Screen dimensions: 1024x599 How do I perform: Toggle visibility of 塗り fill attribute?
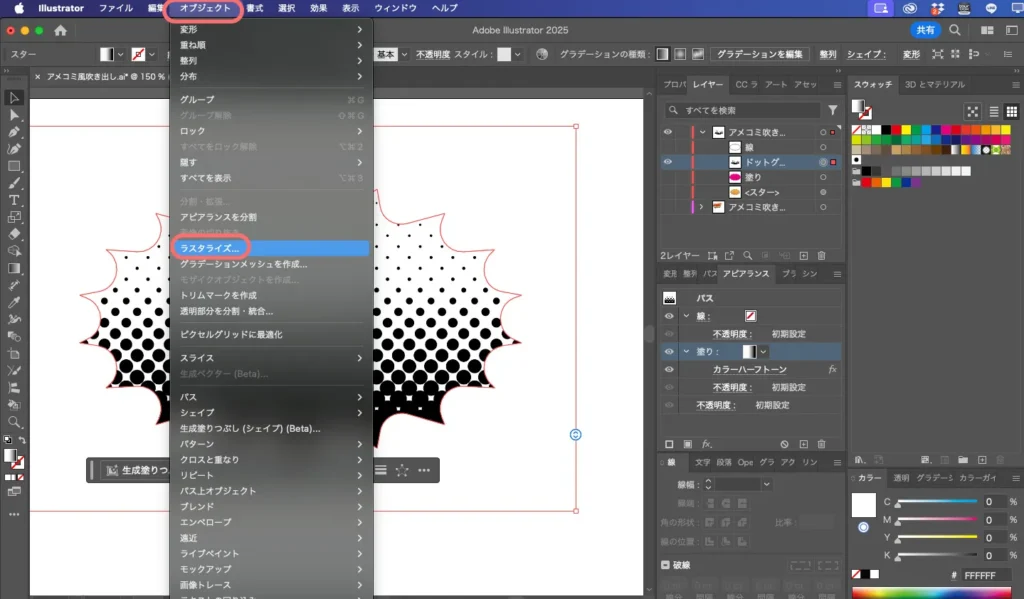668,351
